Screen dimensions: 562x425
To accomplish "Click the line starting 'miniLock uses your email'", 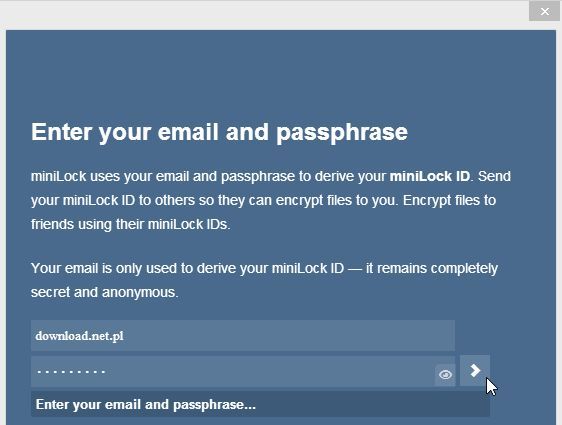I will pyautogui.click(x=271, y=177).
